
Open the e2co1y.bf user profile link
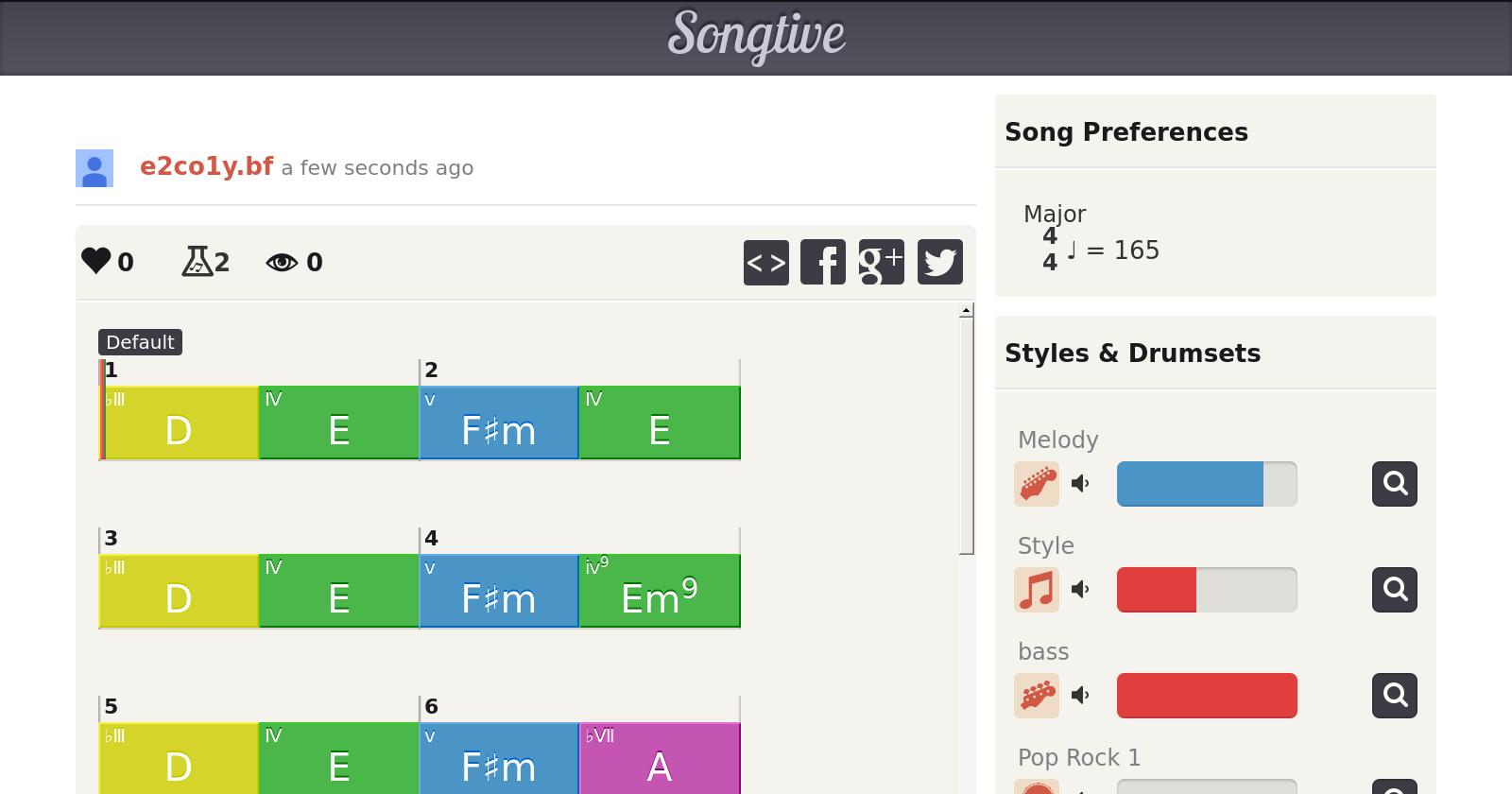tap(206, 166)
